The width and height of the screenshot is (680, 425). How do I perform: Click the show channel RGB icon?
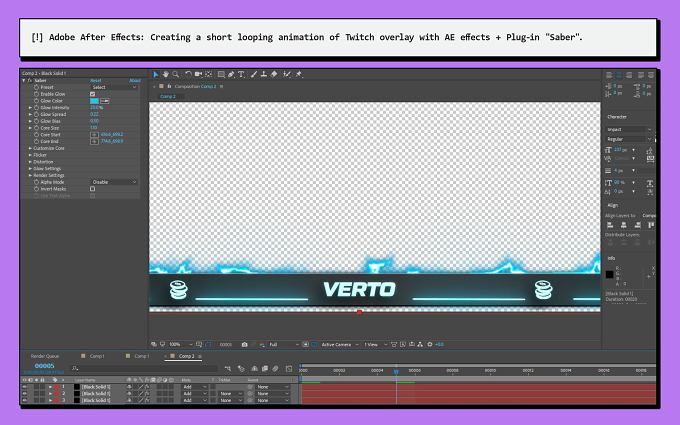(262, 344)
